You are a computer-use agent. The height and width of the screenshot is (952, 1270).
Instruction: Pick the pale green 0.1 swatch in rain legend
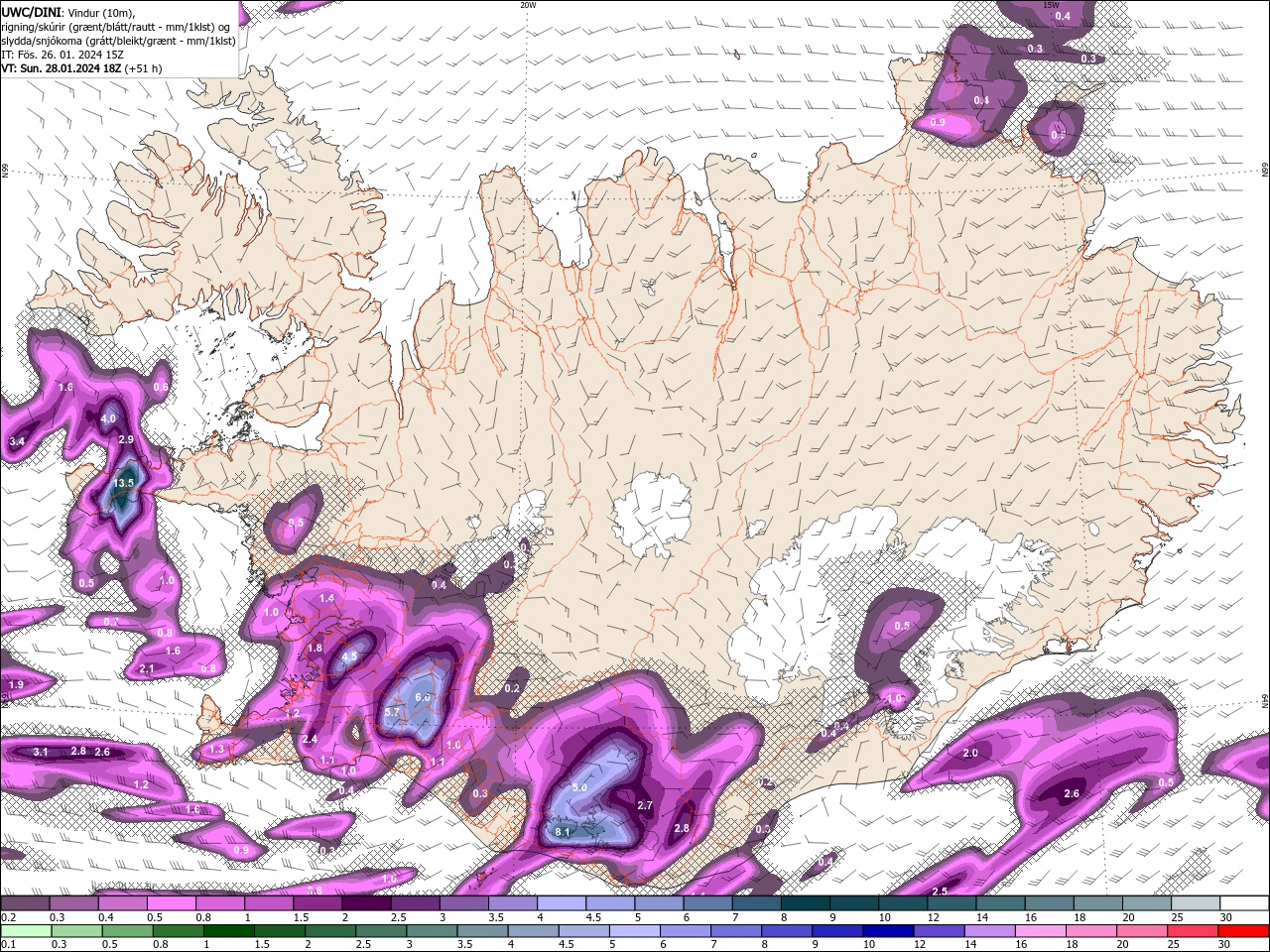26,931
